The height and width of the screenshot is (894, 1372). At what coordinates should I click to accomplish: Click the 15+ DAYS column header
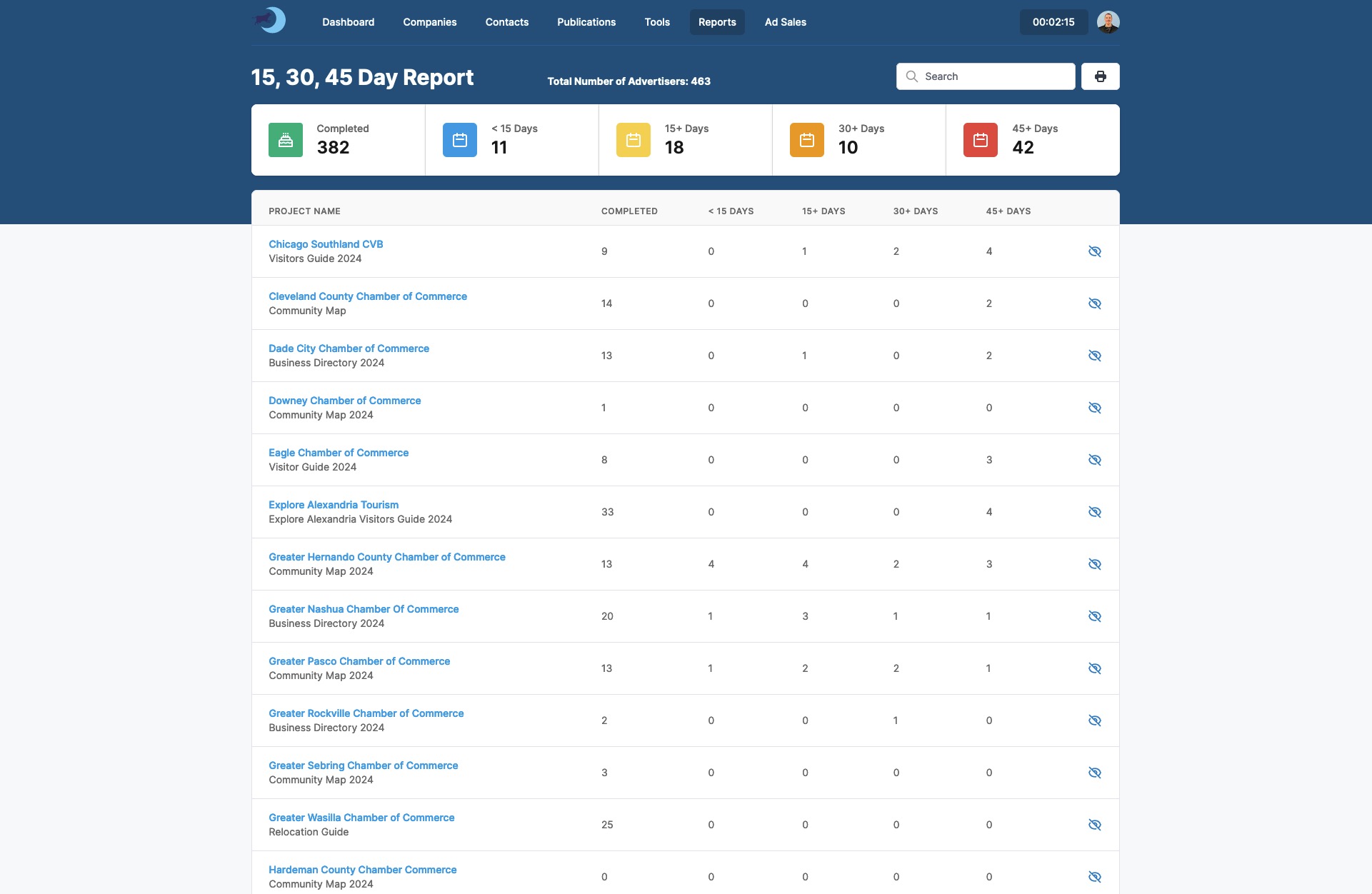[x=823, y=211]
